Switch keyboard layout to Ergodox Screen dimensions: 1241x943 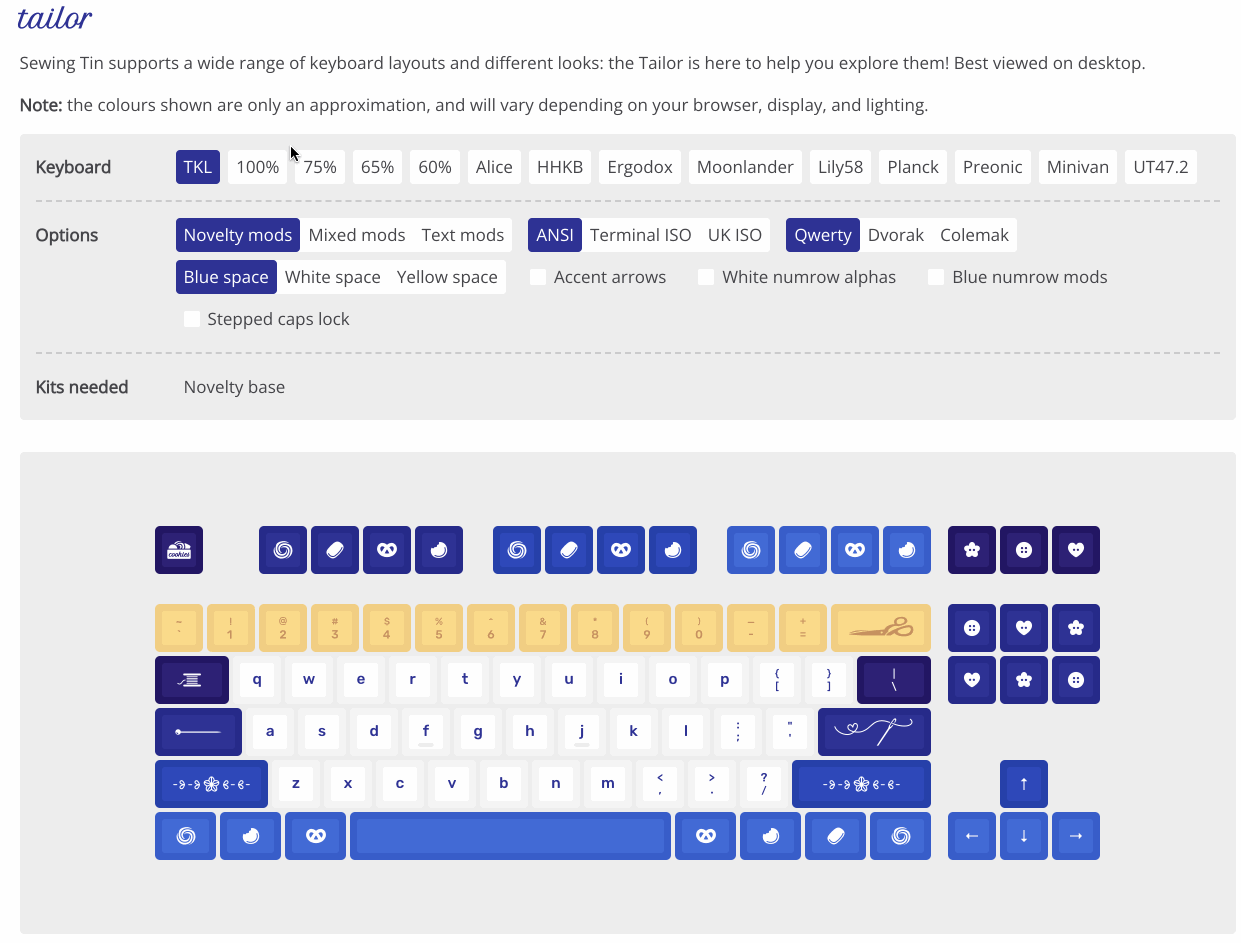coord(640,167)
